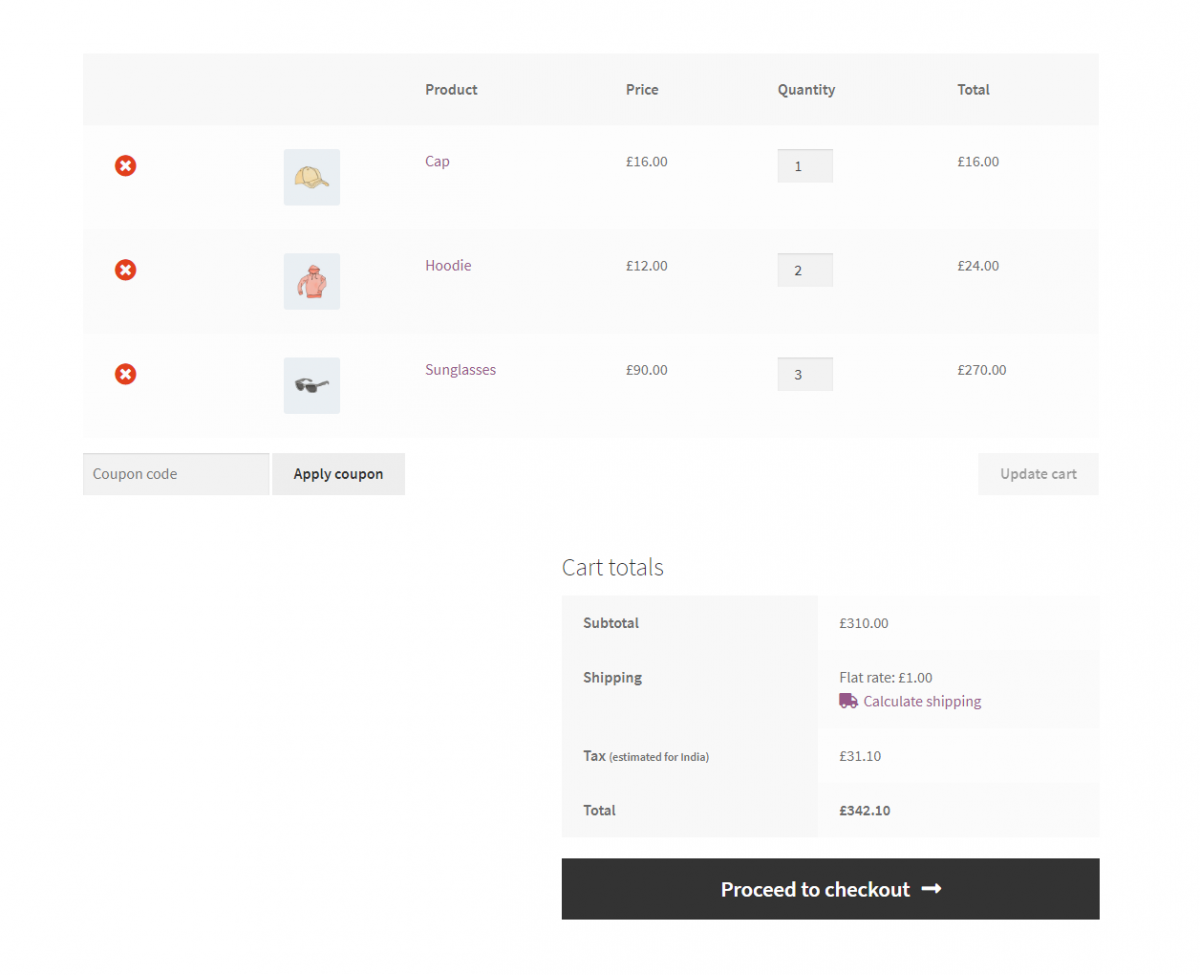
Task: Open the Cap product page
Action: click(x=437, y=161)
